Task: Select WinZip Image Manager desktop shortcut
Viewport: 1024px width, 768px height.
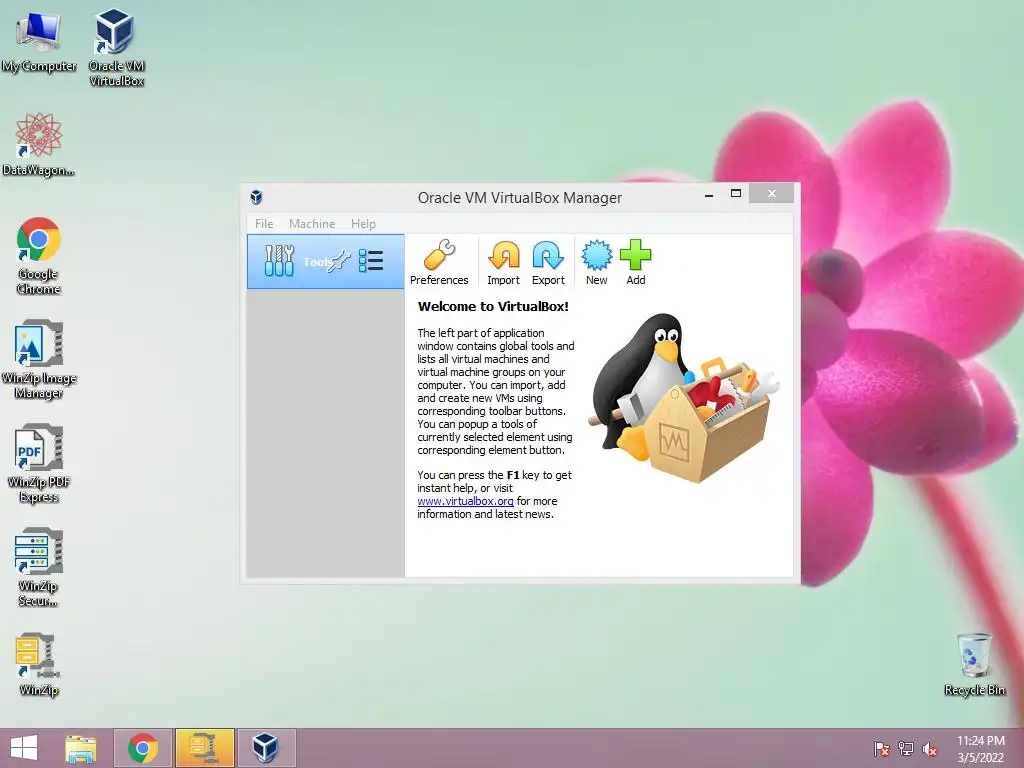Action: [x=39, y=359]
